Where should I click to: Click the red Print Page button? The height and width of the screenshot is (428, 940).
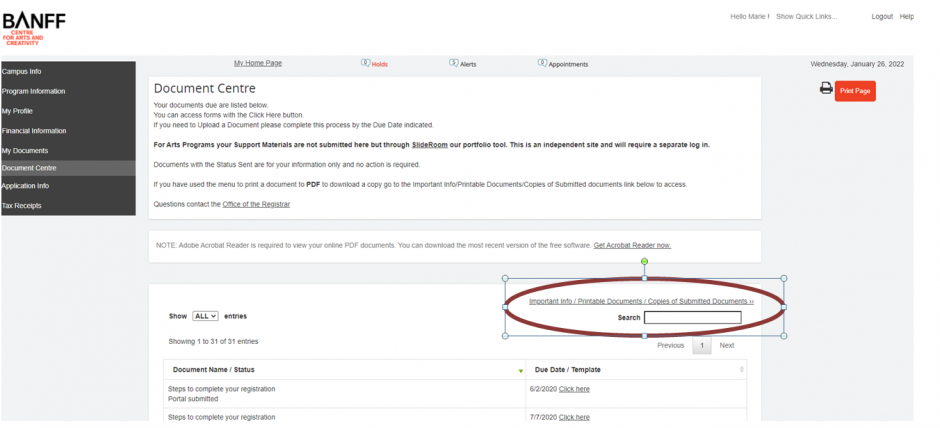click(855, 91)
